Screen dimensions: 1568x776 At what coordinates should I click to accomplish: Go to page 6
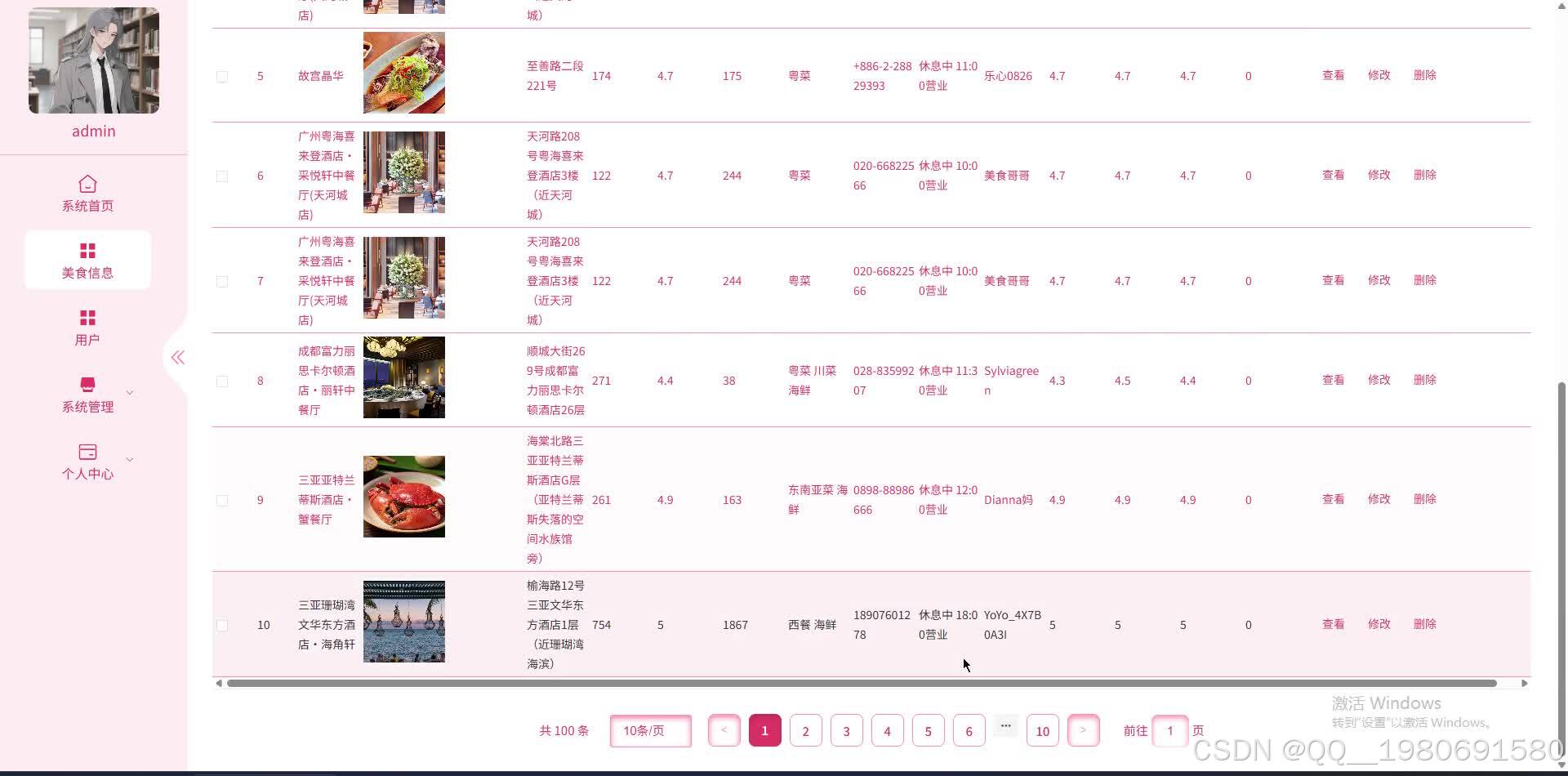tap(969, 730)
